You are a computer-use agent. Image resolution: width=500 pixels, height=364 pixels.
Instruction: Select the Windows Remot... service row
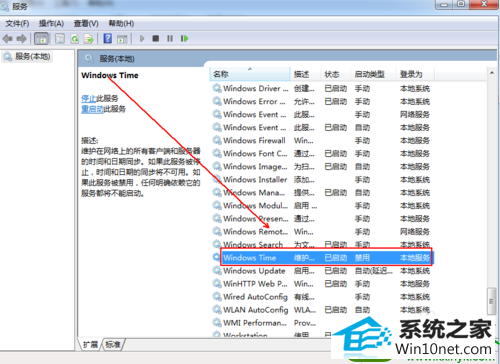(322, 232)
